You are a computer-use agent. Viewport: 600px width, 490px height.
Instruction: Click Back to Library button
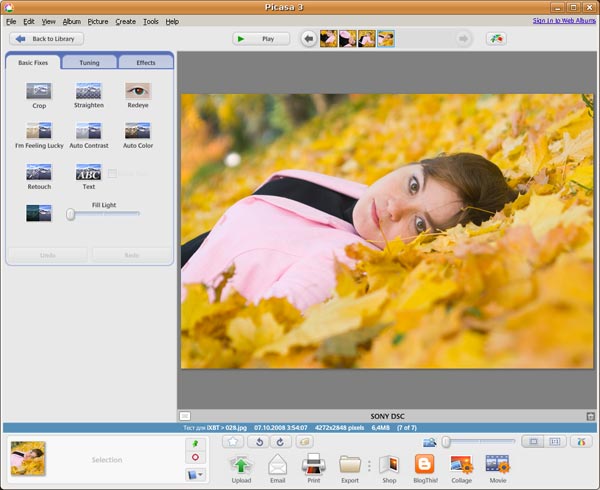click(x=47, y=39)
